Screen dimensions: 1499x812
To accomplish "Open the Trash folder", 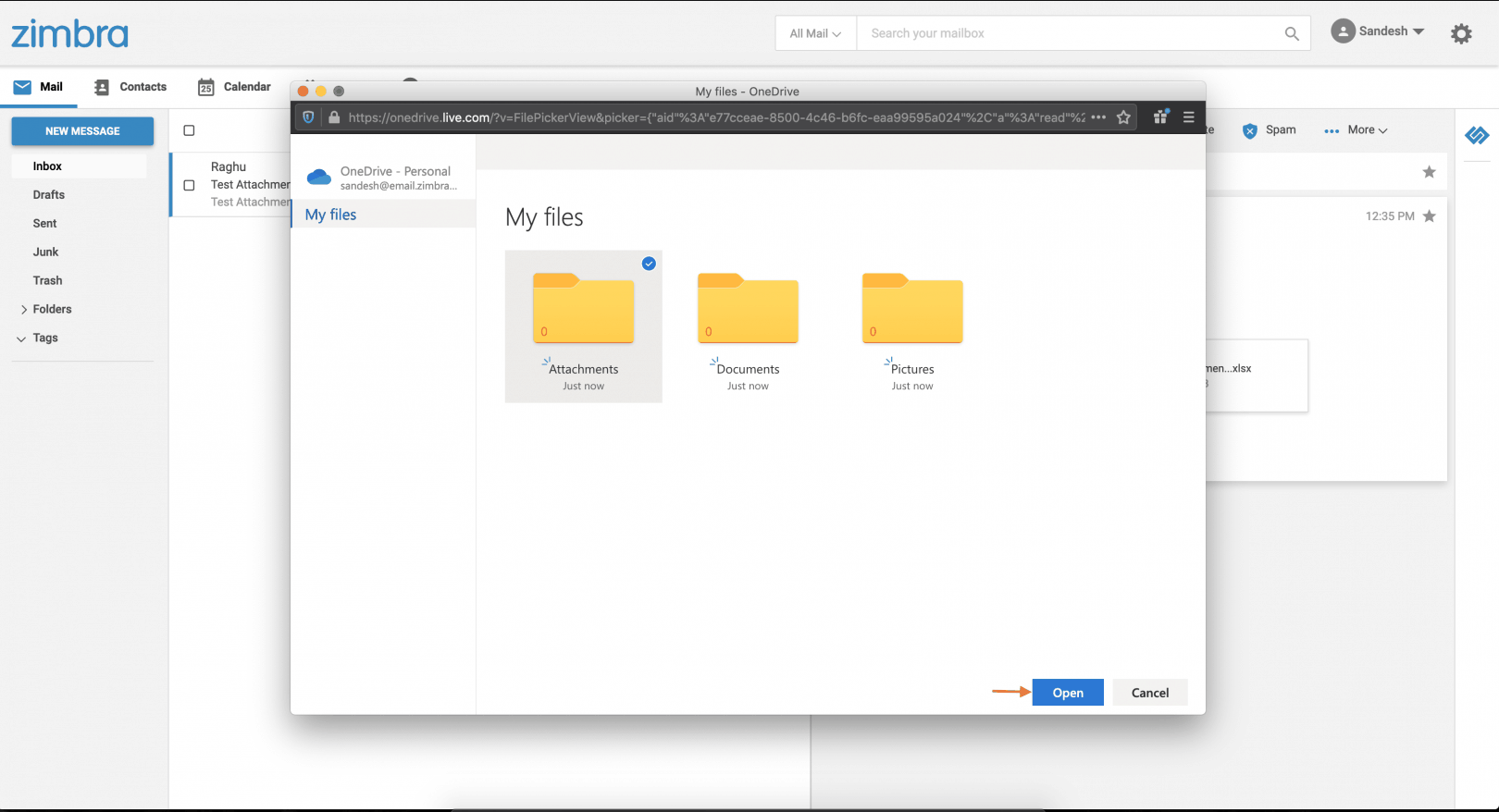I will coord(47,281).
